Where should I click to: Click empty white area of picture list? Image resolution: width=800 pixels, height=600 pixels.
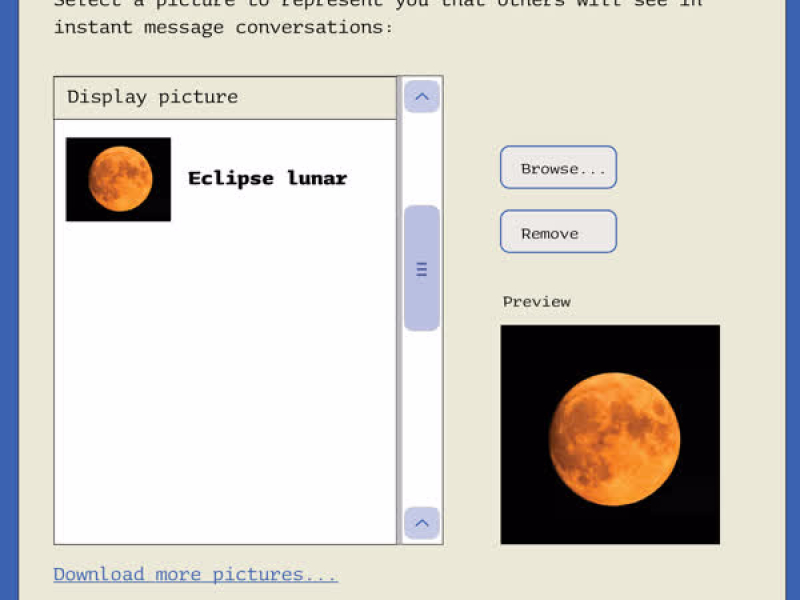[225, 400]
